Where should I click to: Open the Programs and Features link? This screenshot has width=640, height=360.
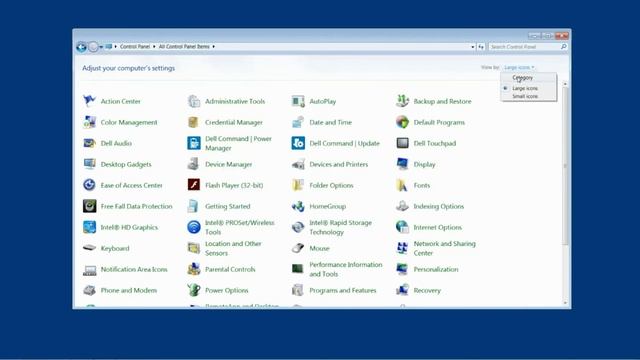[x=342, y=290]
